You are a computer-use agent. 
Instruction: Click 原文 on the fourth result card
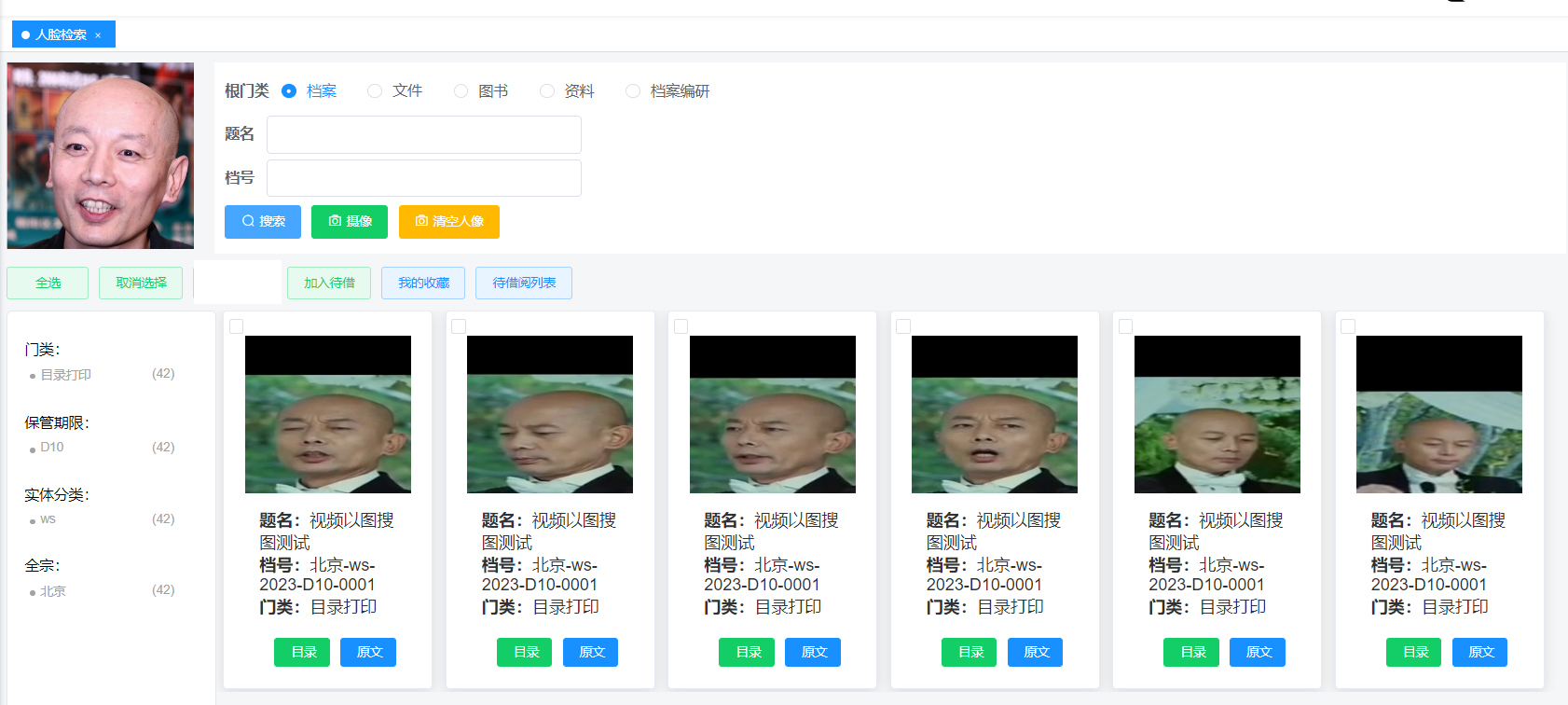coord(1035,653)
